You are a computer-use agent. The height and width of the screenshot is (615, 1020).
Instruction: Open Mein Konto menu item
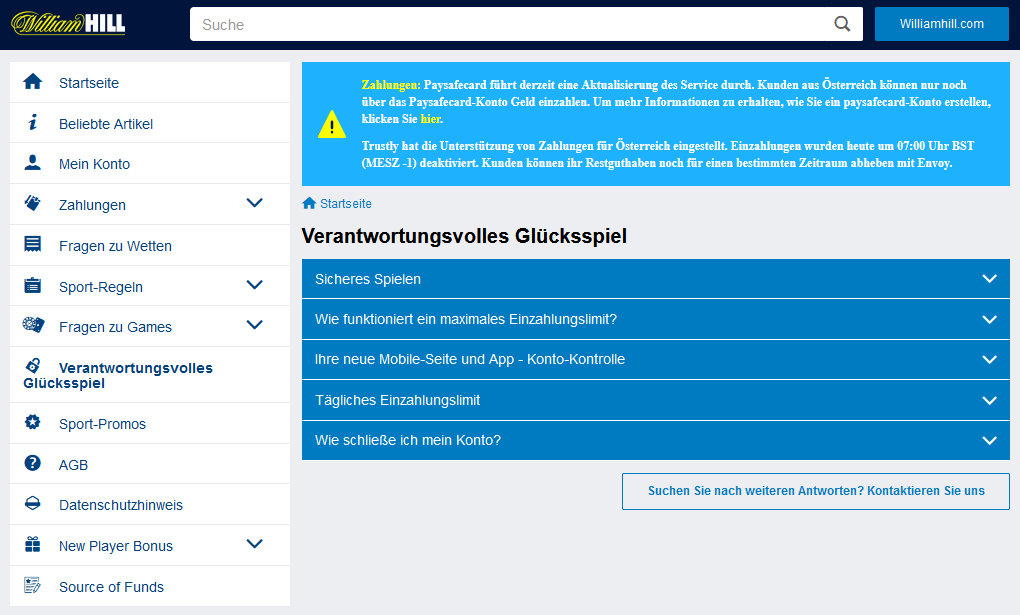tap(150, 163)
